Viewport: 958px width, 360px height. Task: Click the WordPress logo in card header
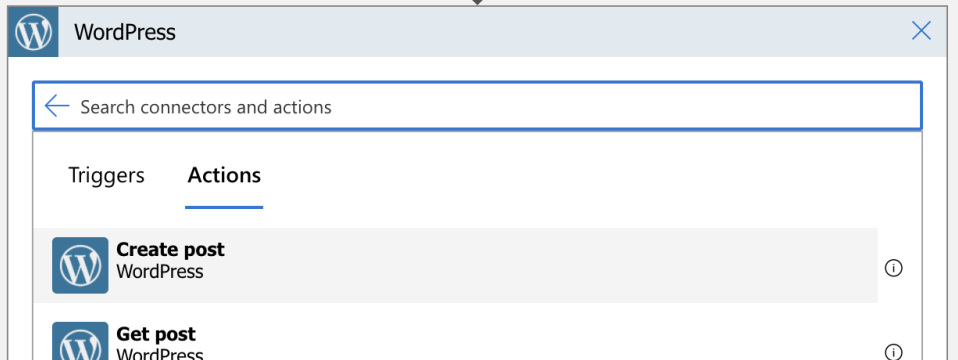(34, 32)
